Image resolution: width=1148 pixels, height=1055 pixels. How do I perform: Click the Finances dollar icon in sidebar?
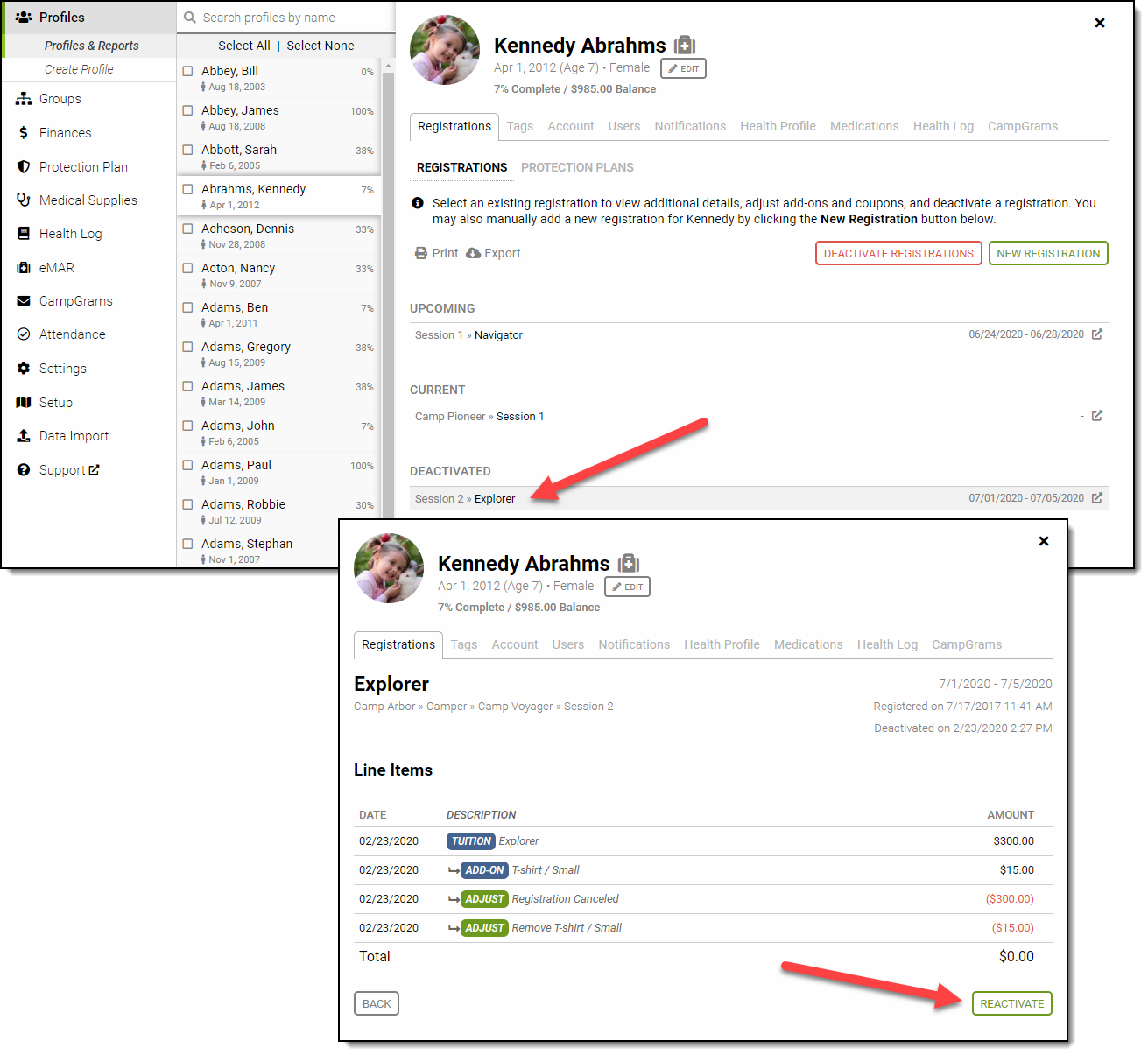[x=24, y=133]
